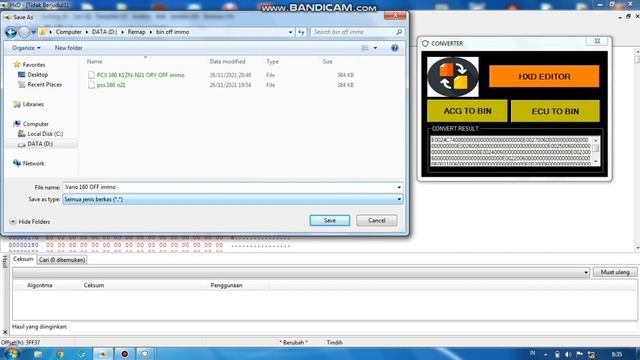Click the Muat ulang button

[x=615, y=272]
